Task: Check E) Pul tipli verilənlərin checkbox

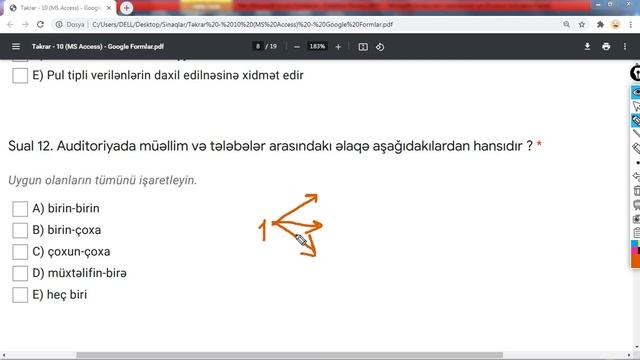Action: tap(20, 76)
